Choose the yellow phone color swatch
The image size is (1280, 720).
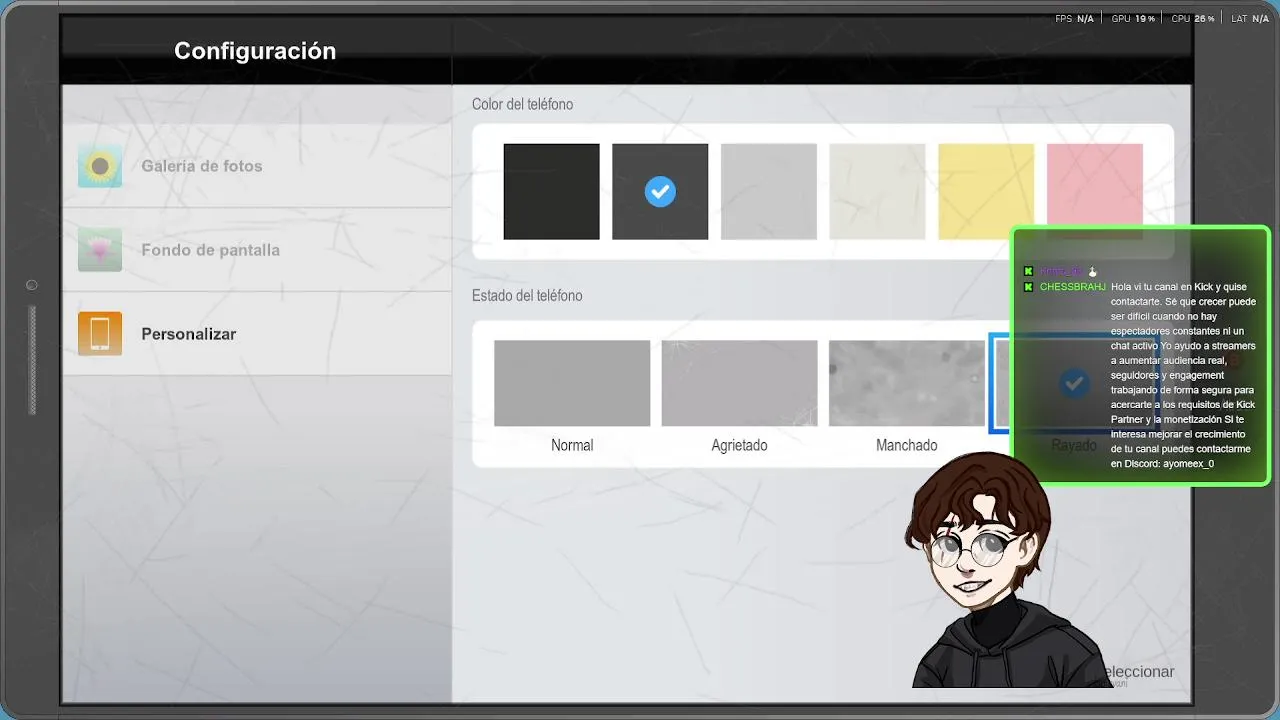click(x=986, y=192)
